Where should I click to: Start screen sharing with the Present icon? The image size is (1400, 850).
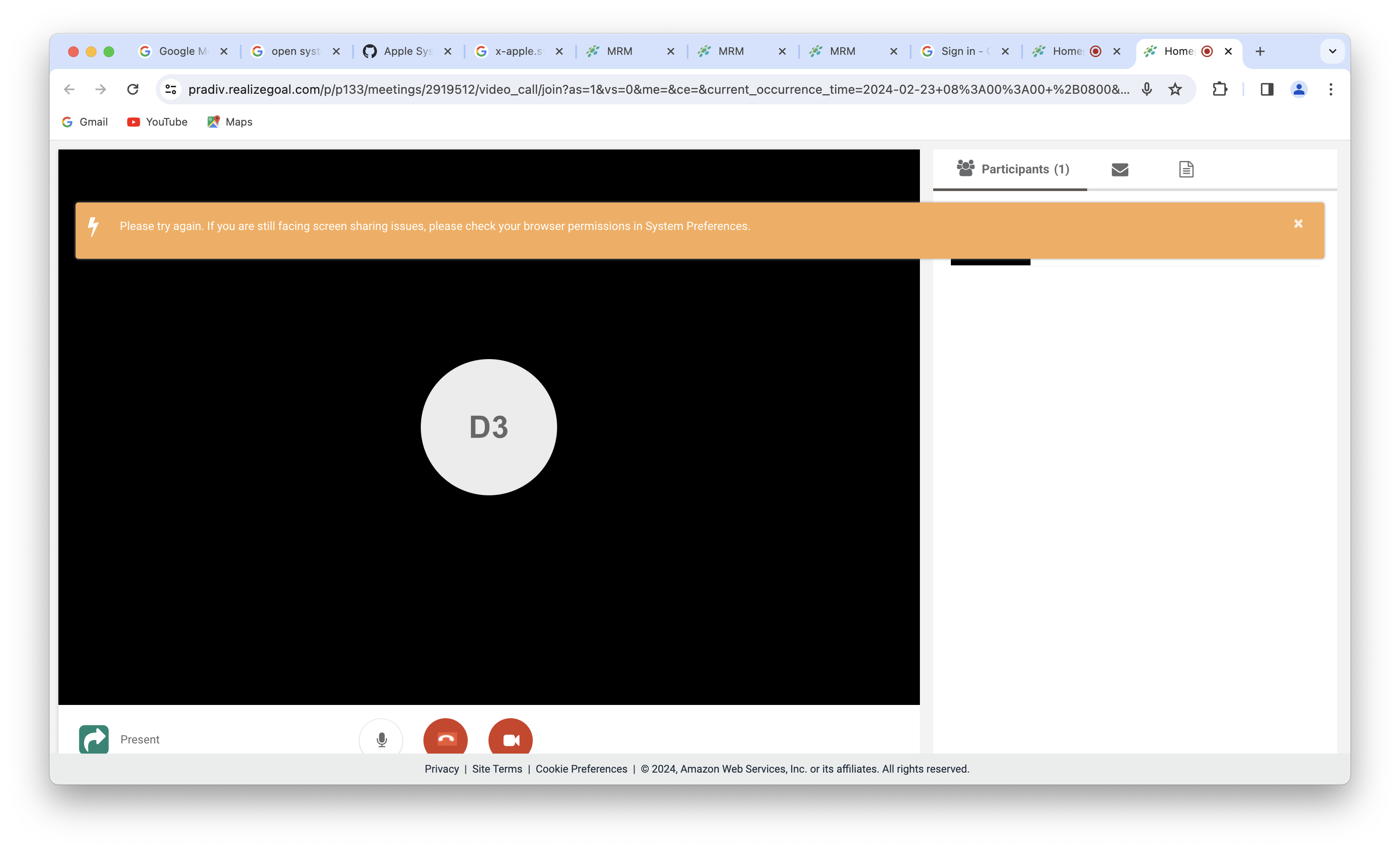coord(94,739)
